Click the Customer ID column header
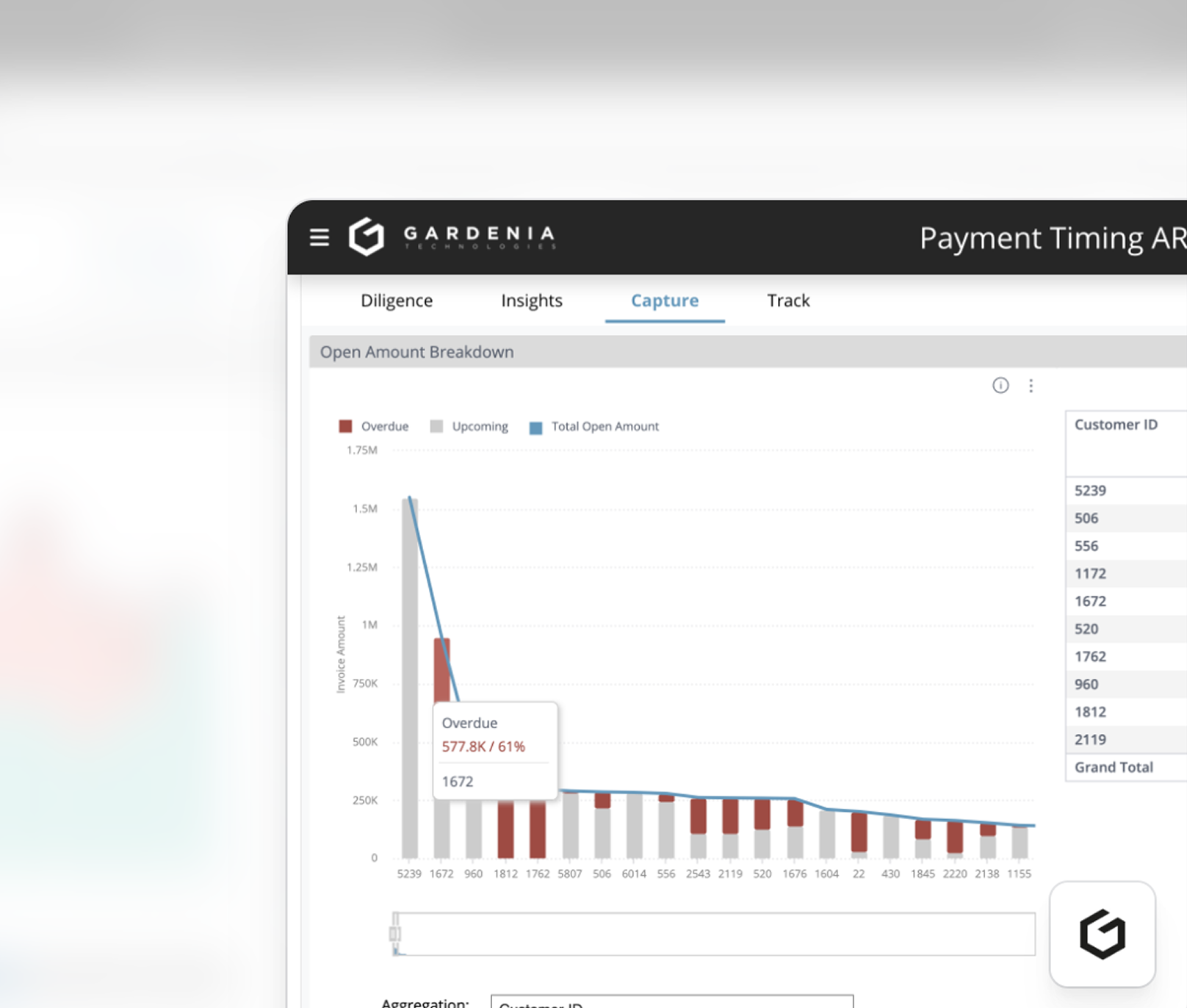Viewport: 1187px width, 1008px height. click(1116, 425)
